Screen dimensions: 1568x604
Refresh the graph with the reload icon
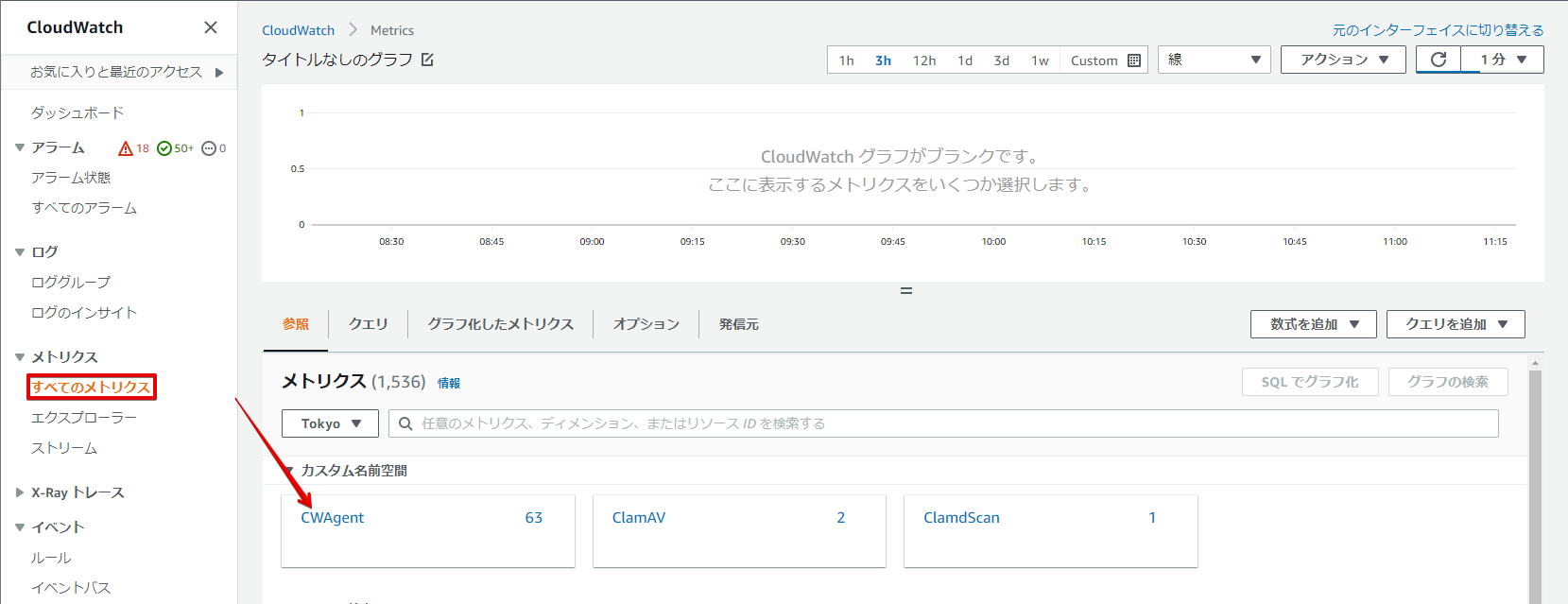coord(1439,60)
